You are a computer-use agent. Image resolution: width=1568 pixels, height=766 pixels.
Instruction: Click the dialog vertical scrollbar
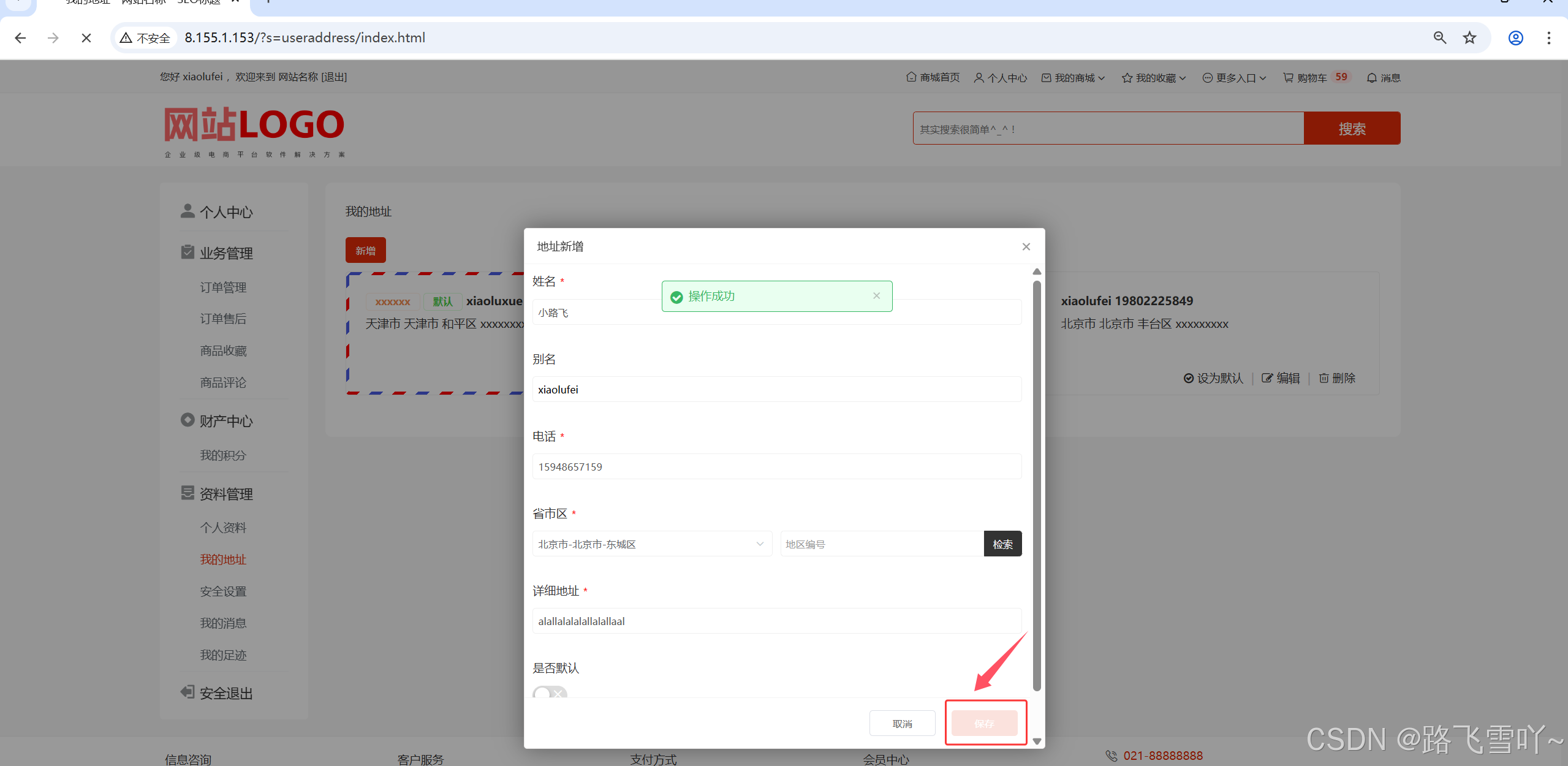1037,484
